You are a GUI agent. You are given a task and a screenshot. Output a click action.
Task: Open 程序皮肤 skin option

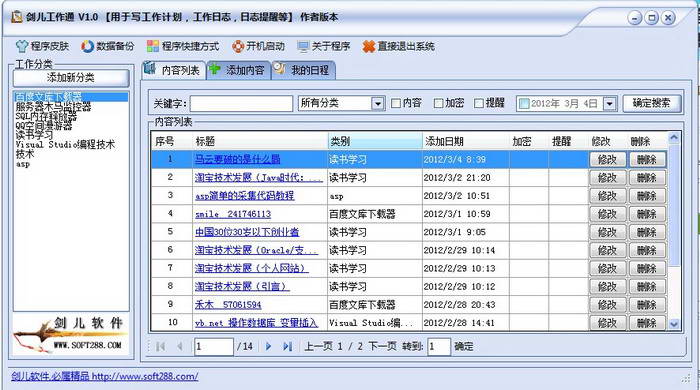tap(42, 46)
